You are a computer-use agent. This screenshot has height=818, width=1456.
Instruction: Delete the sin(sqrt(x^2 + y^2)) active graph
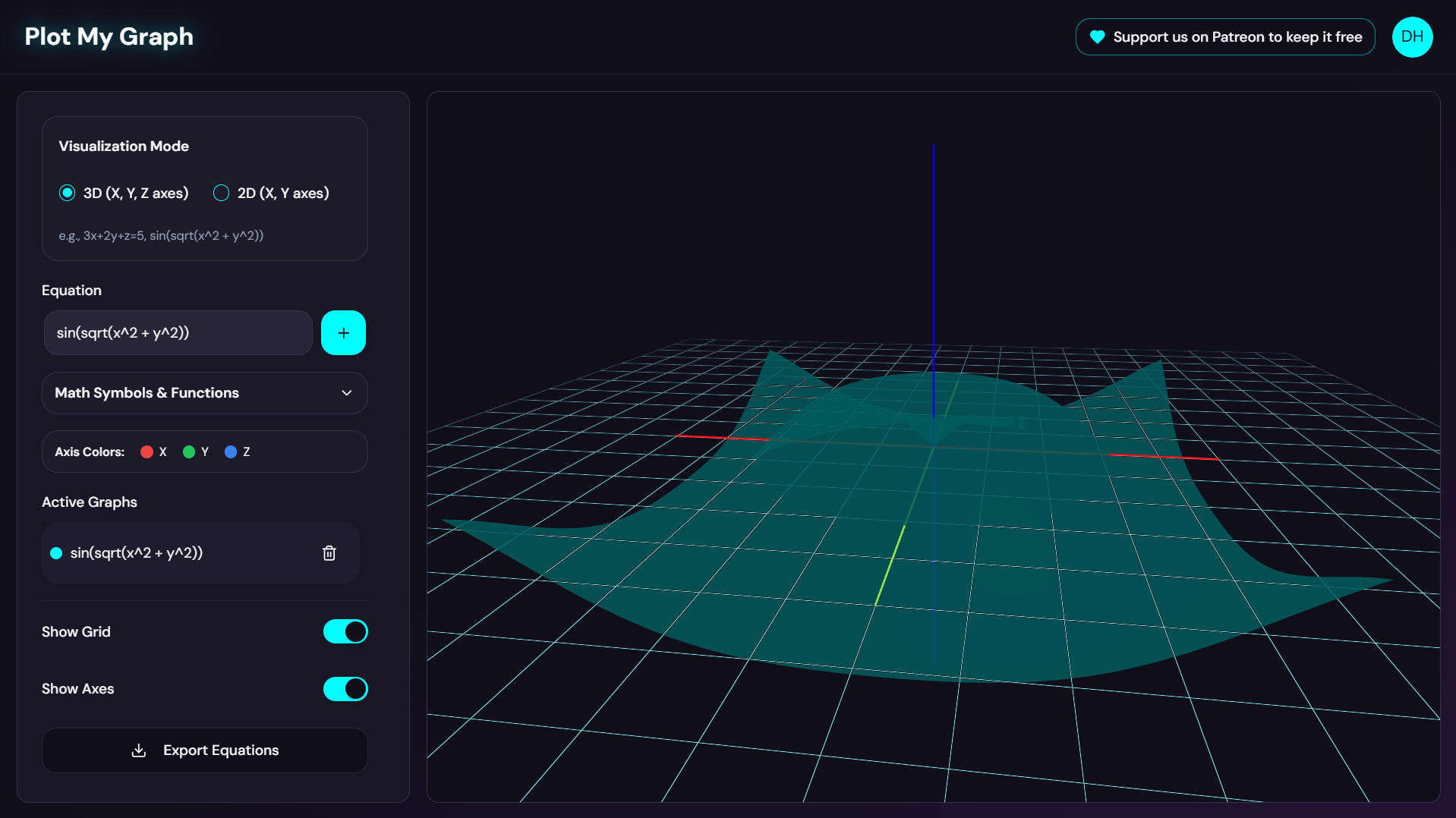pos(329,553)
